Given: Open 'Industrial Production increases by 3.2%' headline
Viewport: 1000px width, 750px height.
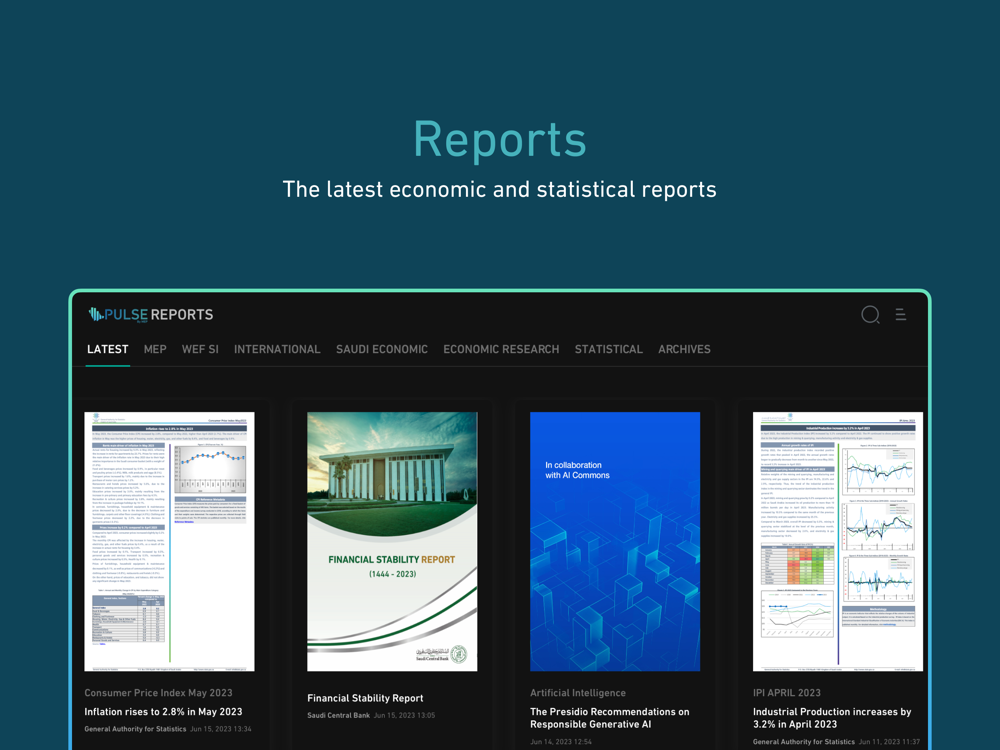Looking at the screenshot, I should pyautogui.click(x=832, y=718).
